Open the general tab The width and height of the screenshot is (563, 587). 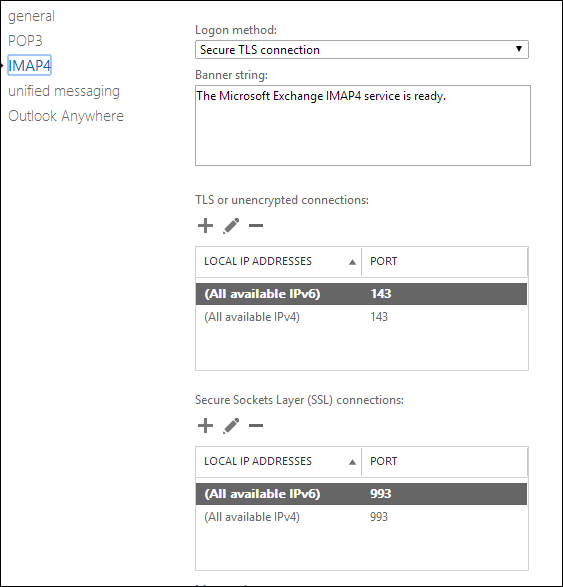31,16
